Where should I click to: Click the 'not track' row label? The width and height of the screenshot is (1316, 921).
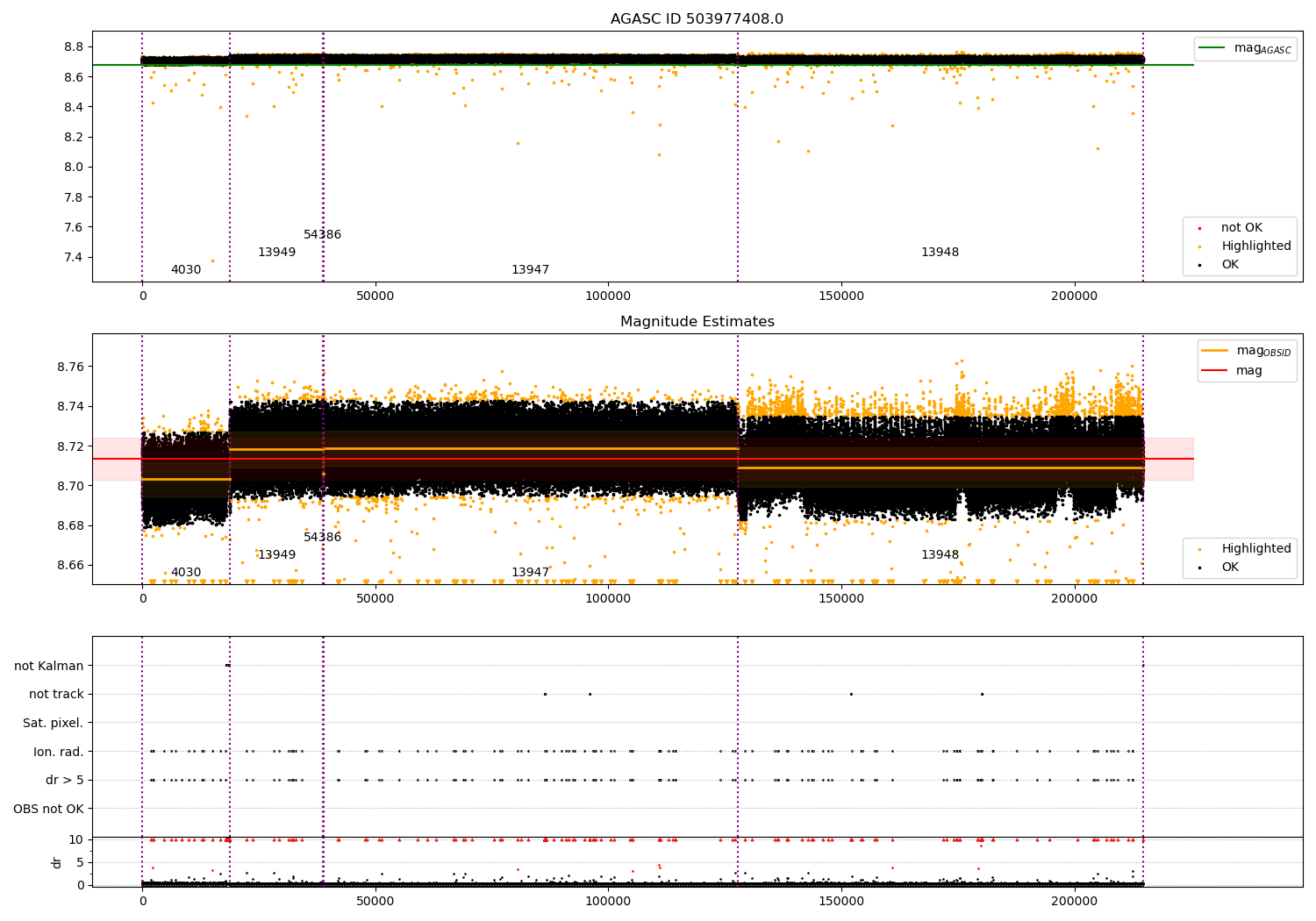pos(56,695)
